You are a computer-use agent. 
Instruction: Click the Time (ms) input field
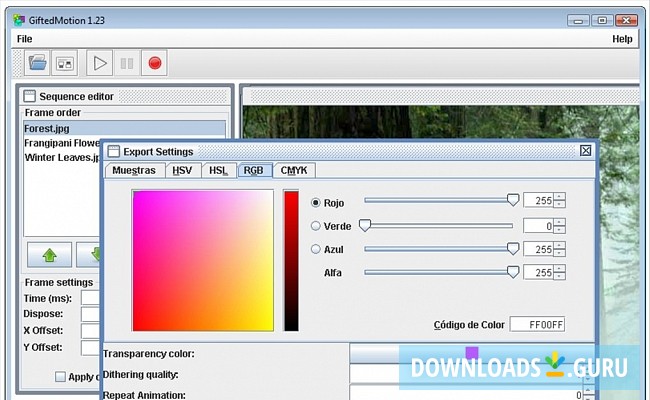[x=90, y=298]
